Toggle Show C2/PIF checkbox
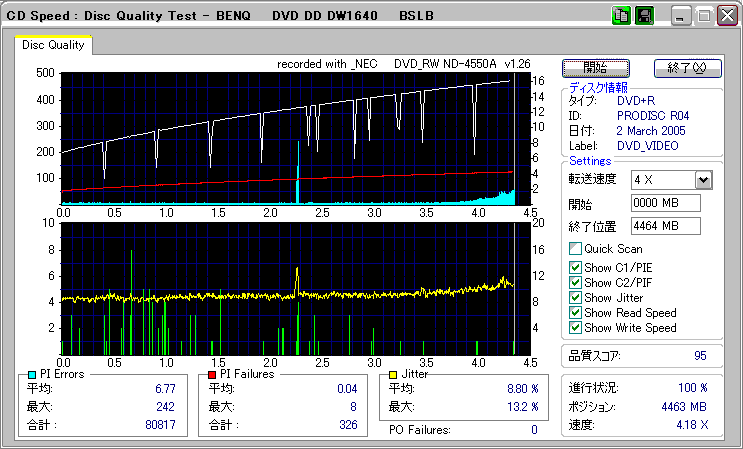This screenshot has width=743, height=449. pyautogui.click(x=575, y=282)
